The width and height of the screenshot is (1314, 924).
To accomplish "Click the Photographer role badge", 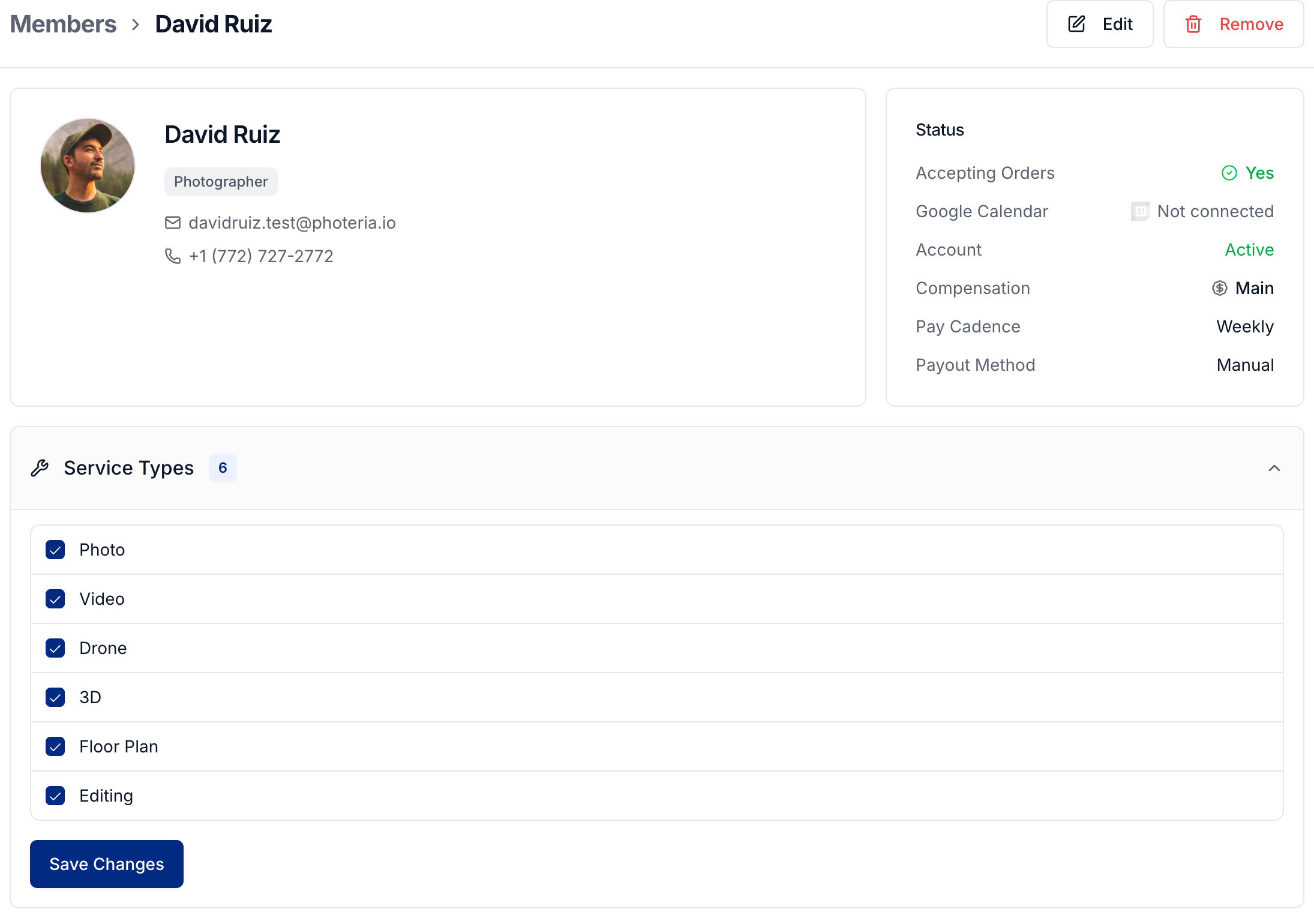I will tap(221, 182).
